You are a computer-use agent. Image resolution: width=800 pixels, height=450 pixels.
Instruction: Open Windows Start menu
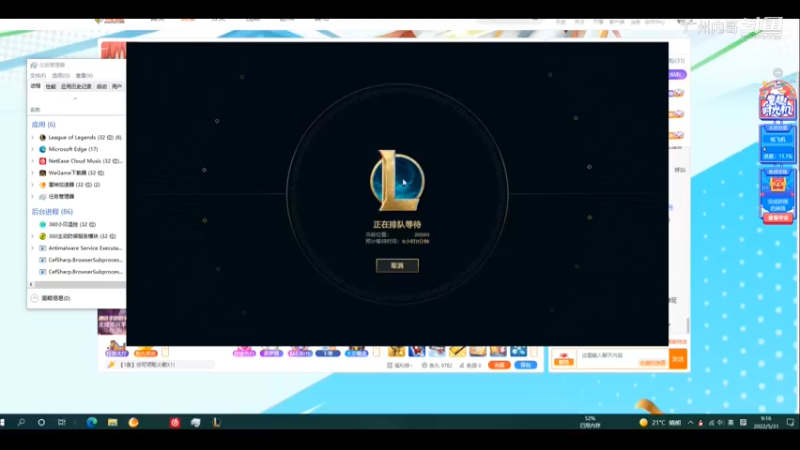click(3, 422)
